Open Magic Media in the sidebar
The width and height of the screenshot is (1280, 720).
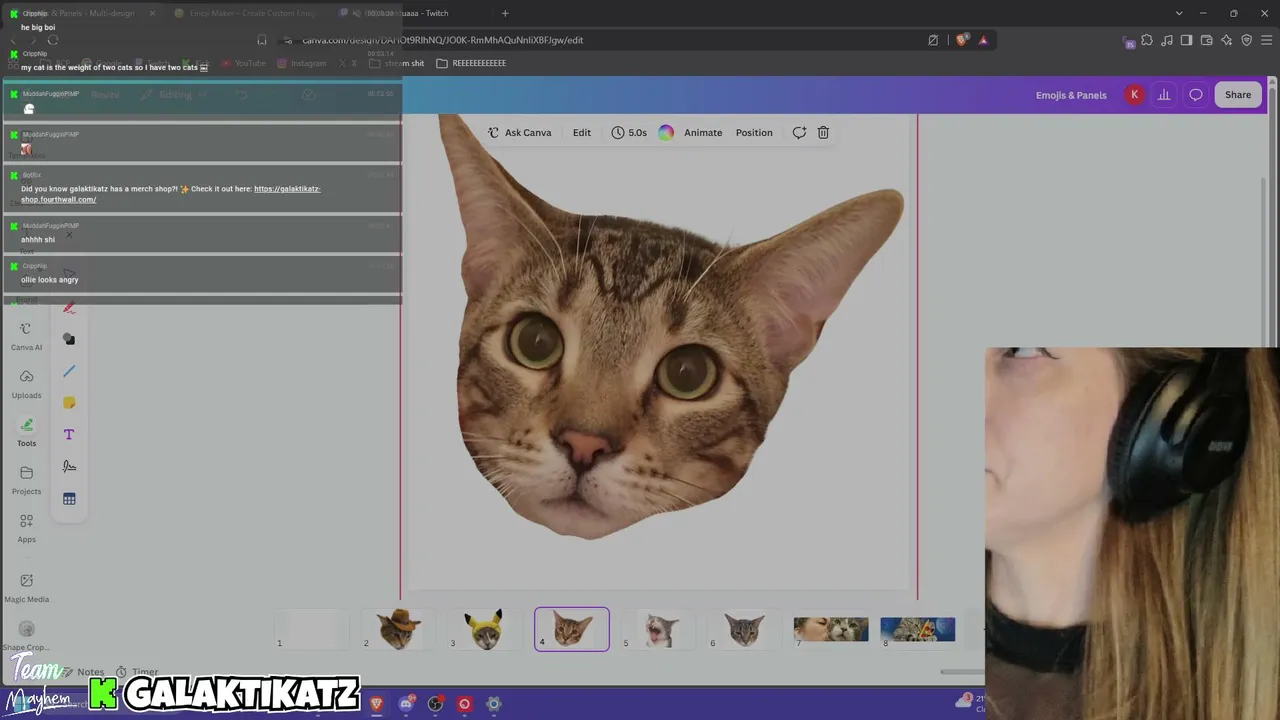pos(26,587)
